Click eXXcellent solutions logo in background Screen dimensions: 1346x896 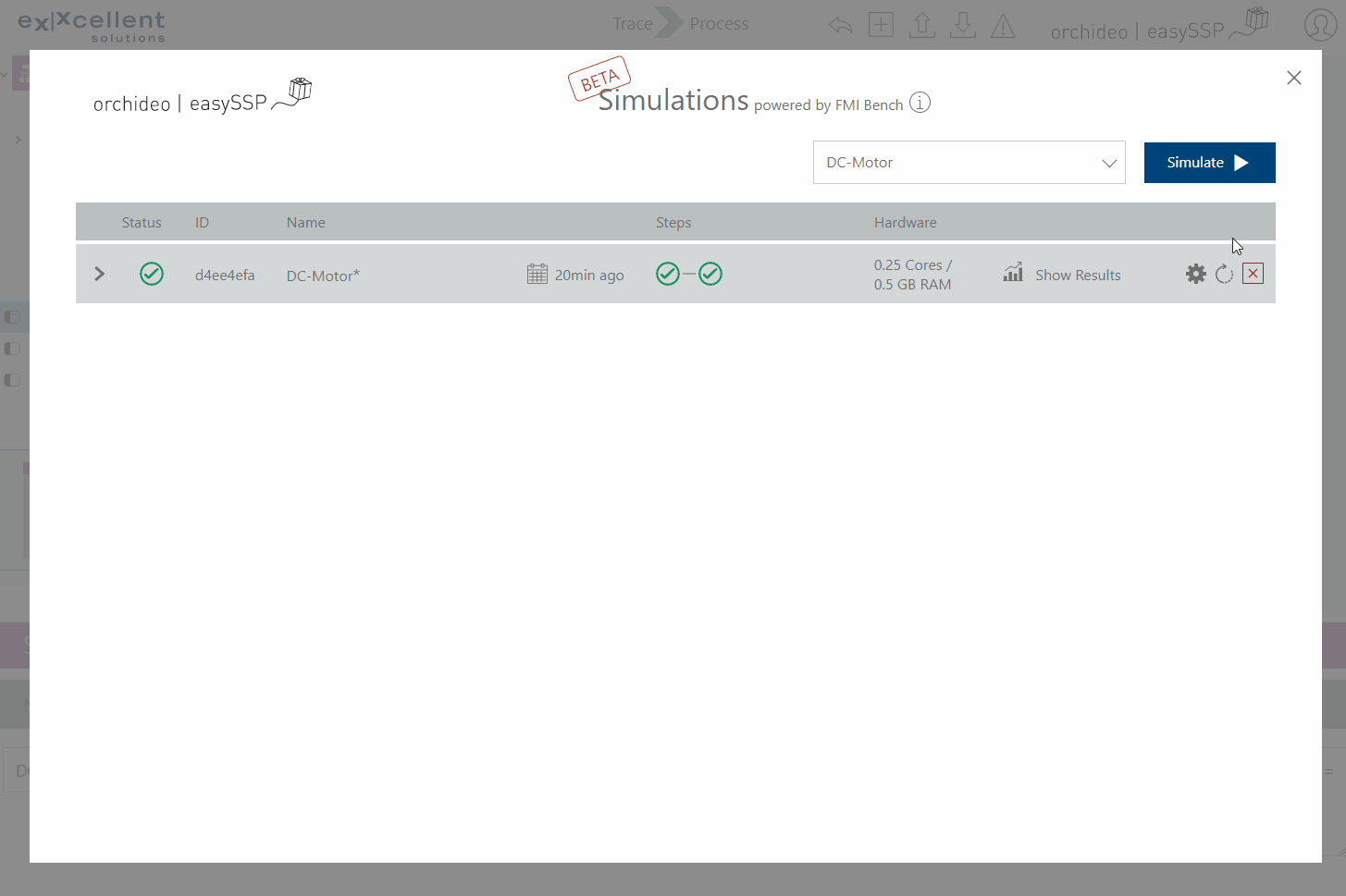pos(92,26)
